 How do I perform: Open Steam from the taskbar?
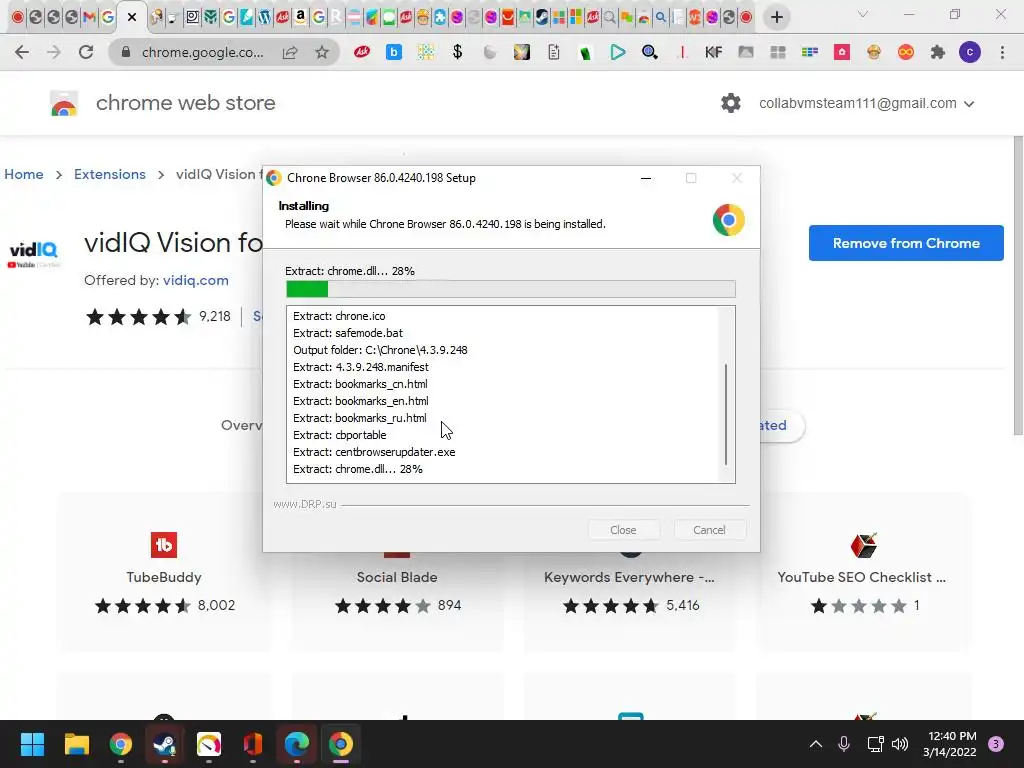point(165,744)
